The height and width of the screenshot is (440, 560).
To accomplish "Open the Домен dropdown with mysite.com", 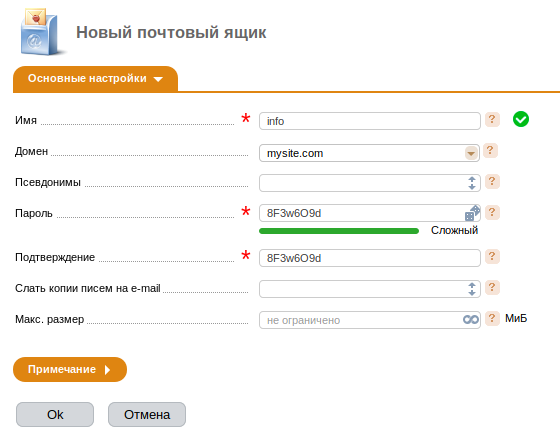I will tap(369, 153).
